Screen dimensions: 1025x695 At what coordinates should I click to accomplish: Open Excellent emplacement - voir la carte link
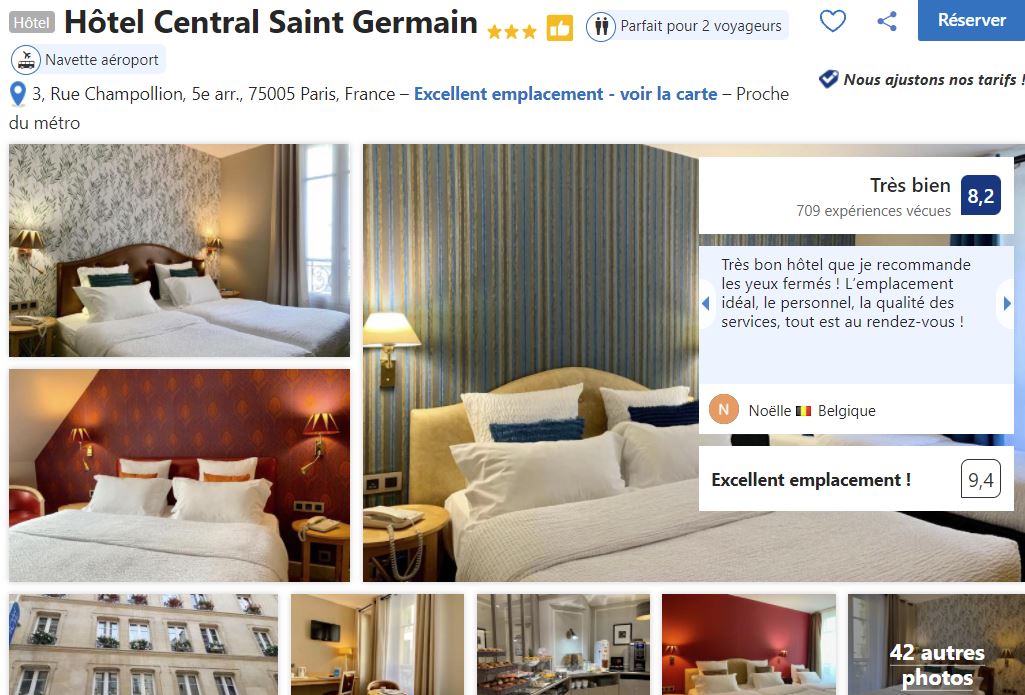565,94
